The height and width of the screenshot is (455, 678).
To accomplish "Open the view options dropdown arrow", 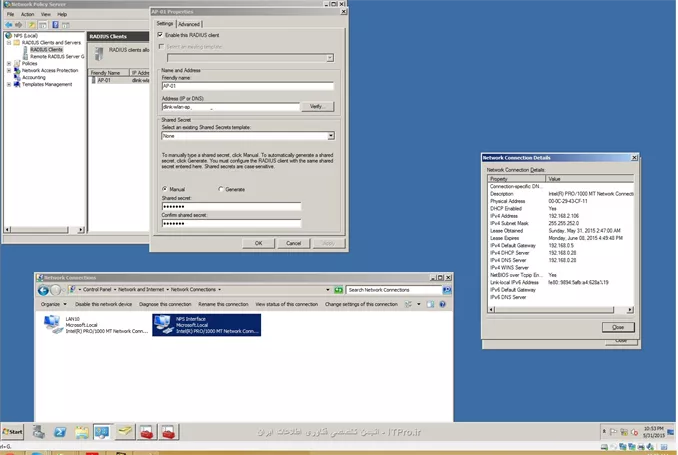I will 419,304.
